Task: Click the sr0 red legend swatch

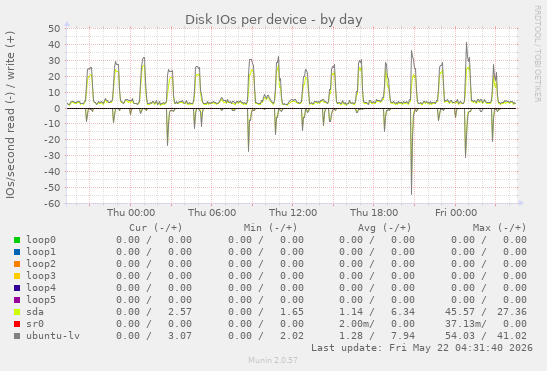Action: click(17, 324)
